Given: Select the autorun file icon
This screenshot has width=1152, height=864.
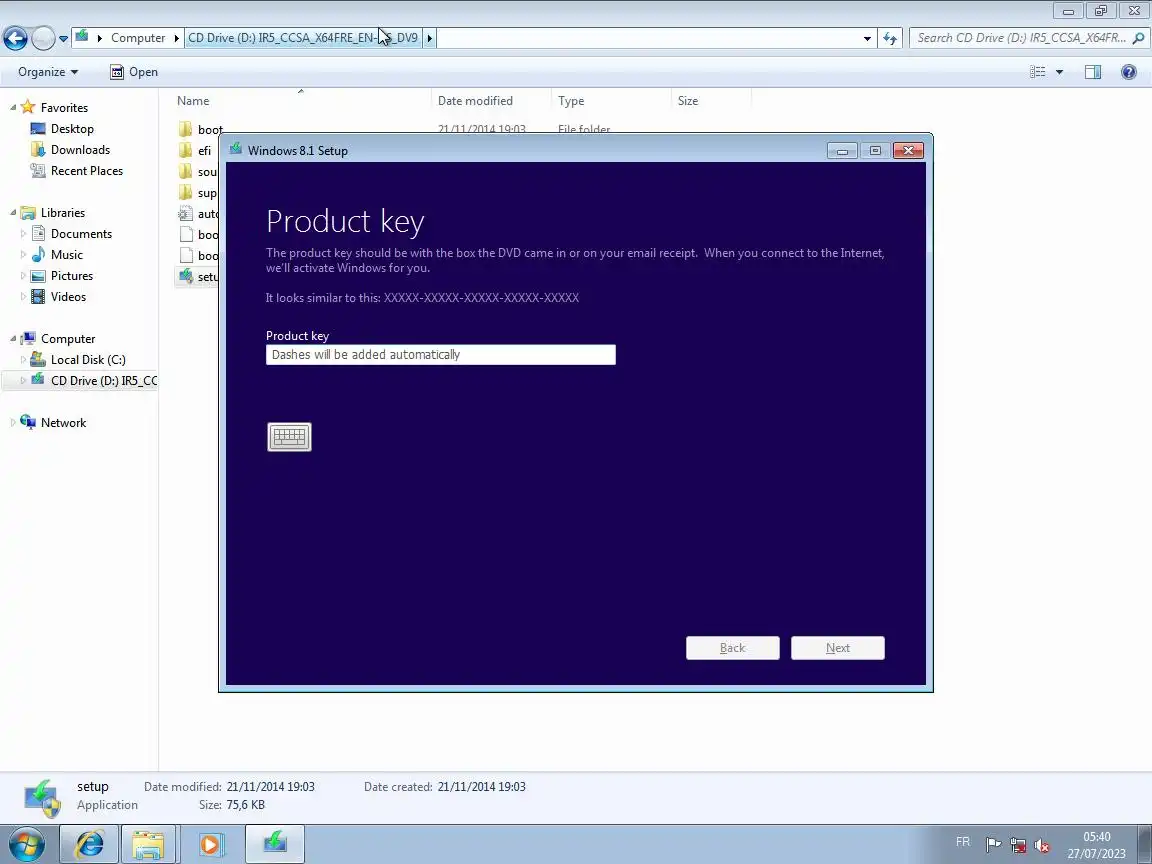Looking at the screenshot, I should (x=185, y=214).
